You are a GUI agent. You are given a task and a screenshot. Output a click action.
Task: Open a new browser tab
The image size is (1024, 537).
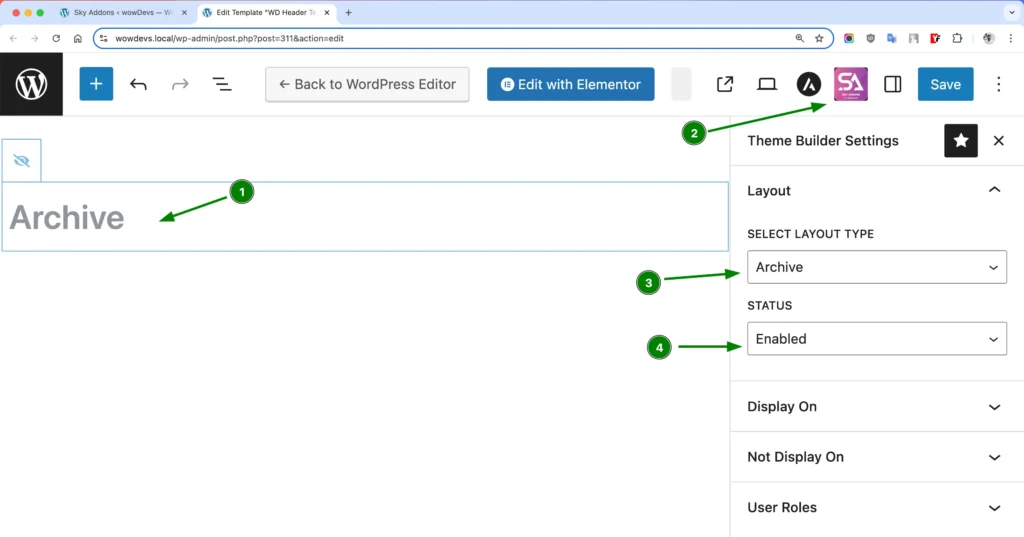pyautogui.click(x=348, y=12)
